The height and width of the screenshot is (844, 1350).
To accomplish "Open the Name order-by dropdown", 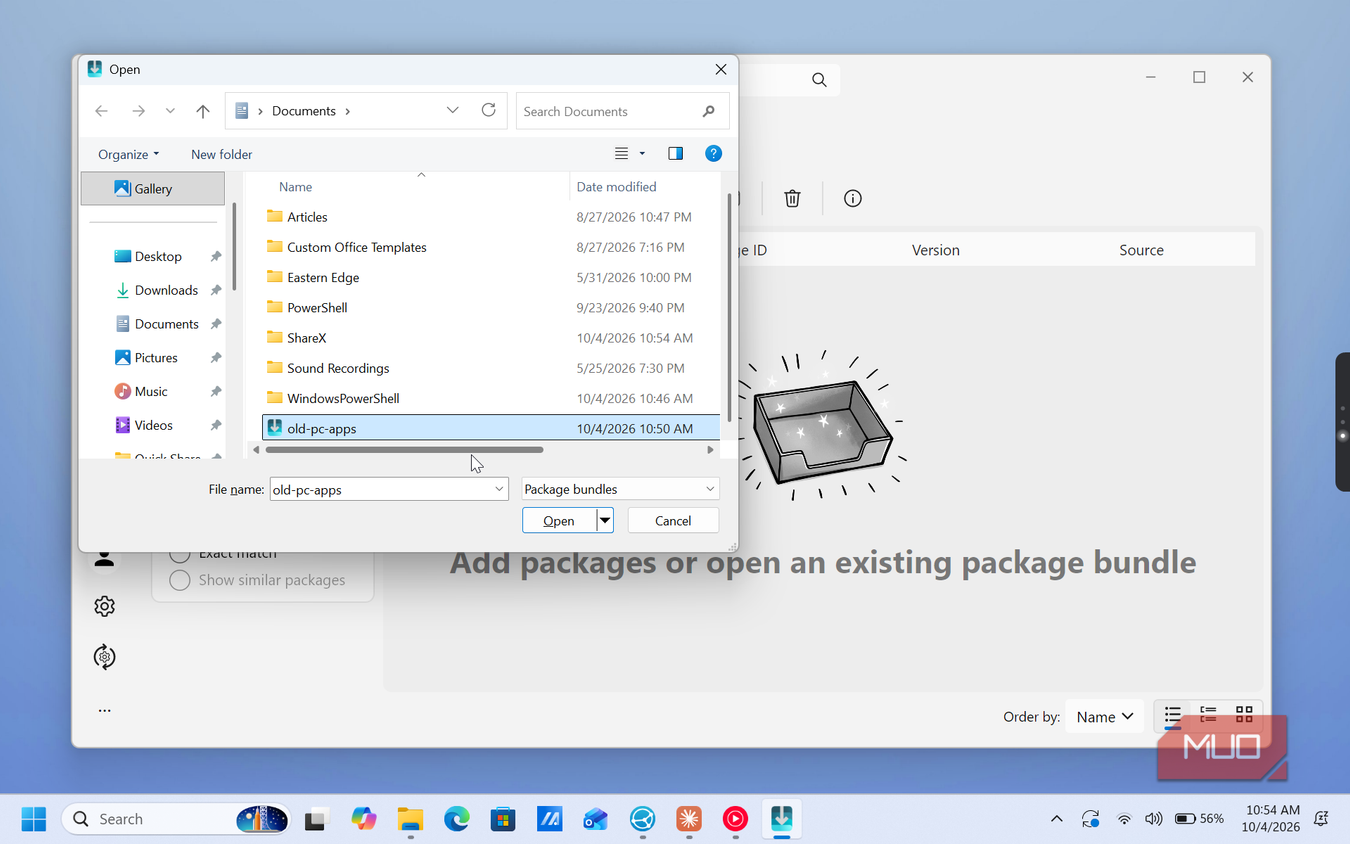I will 1104,716.
